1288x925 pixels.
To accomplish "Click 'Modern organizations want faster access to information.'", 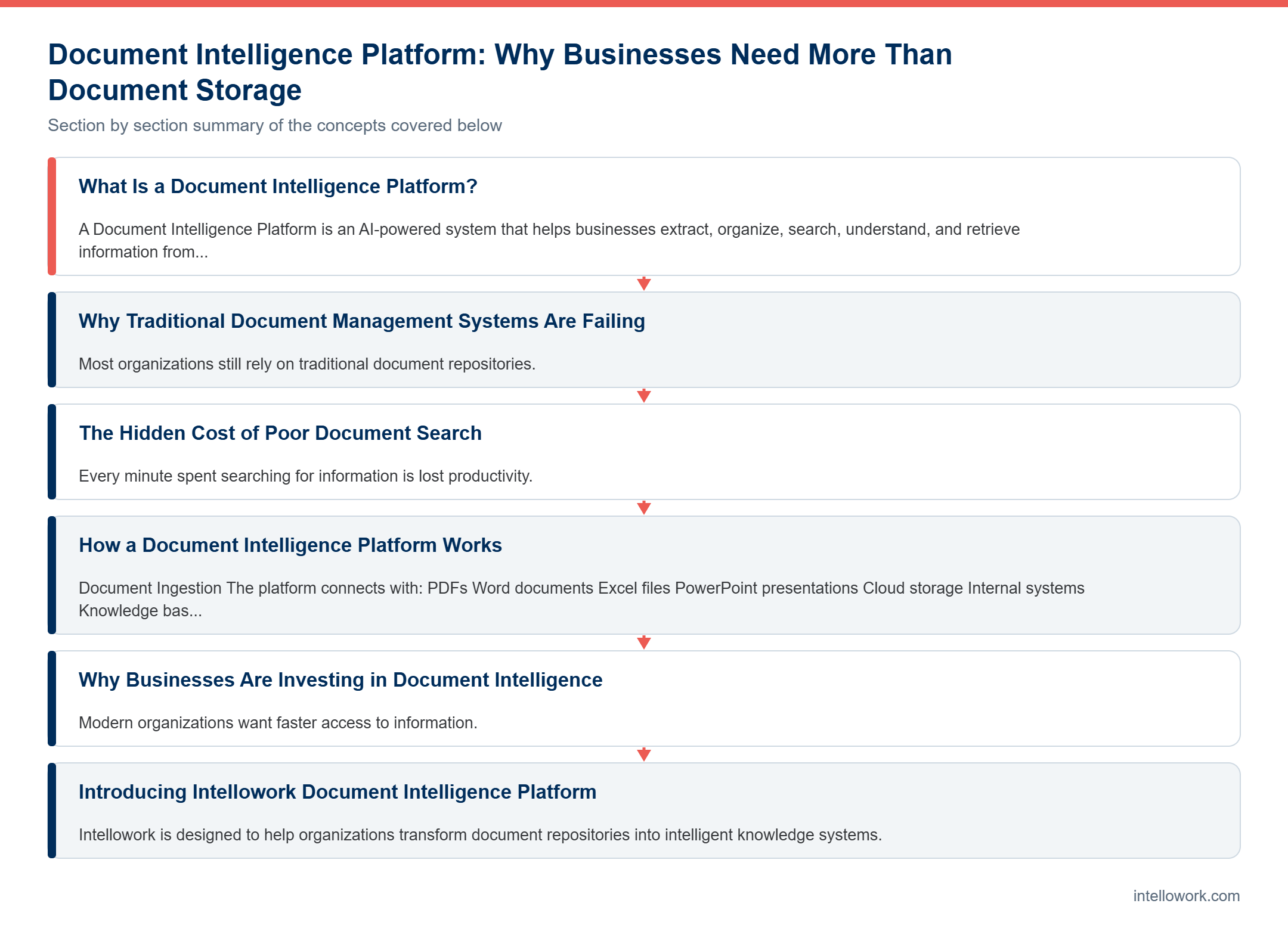I will pyautogui.click(x=278, y=723).
